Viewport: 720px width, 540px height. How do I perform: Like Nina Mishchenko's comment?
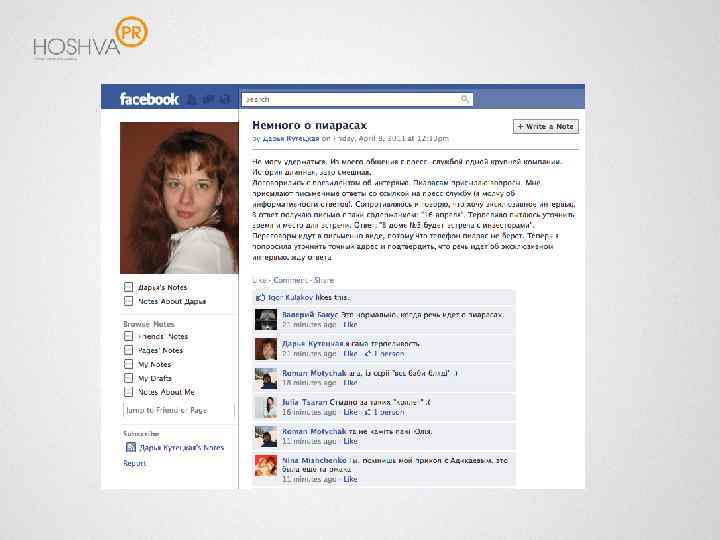pyautogui.click(x=350, y=479)
